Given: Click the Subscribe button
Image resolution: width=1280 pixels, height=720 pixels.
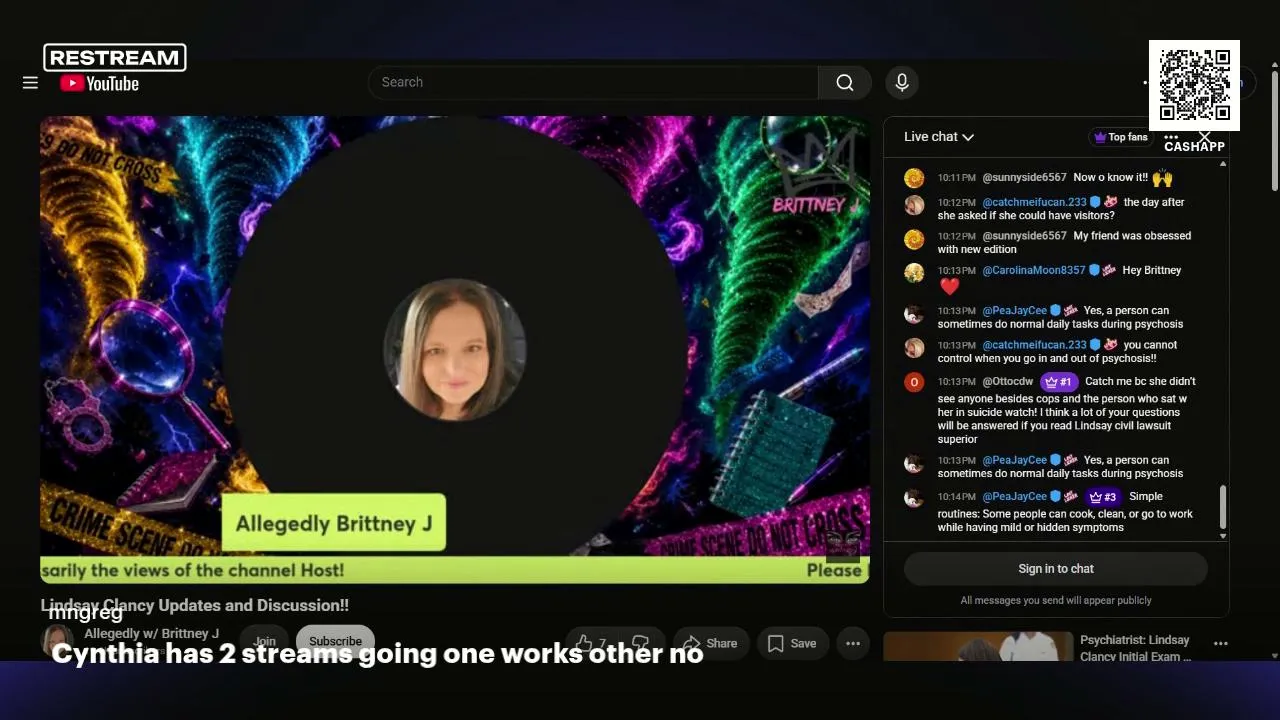Looking at the screenshot, I should pyautogui.click(x=335, y=642).
